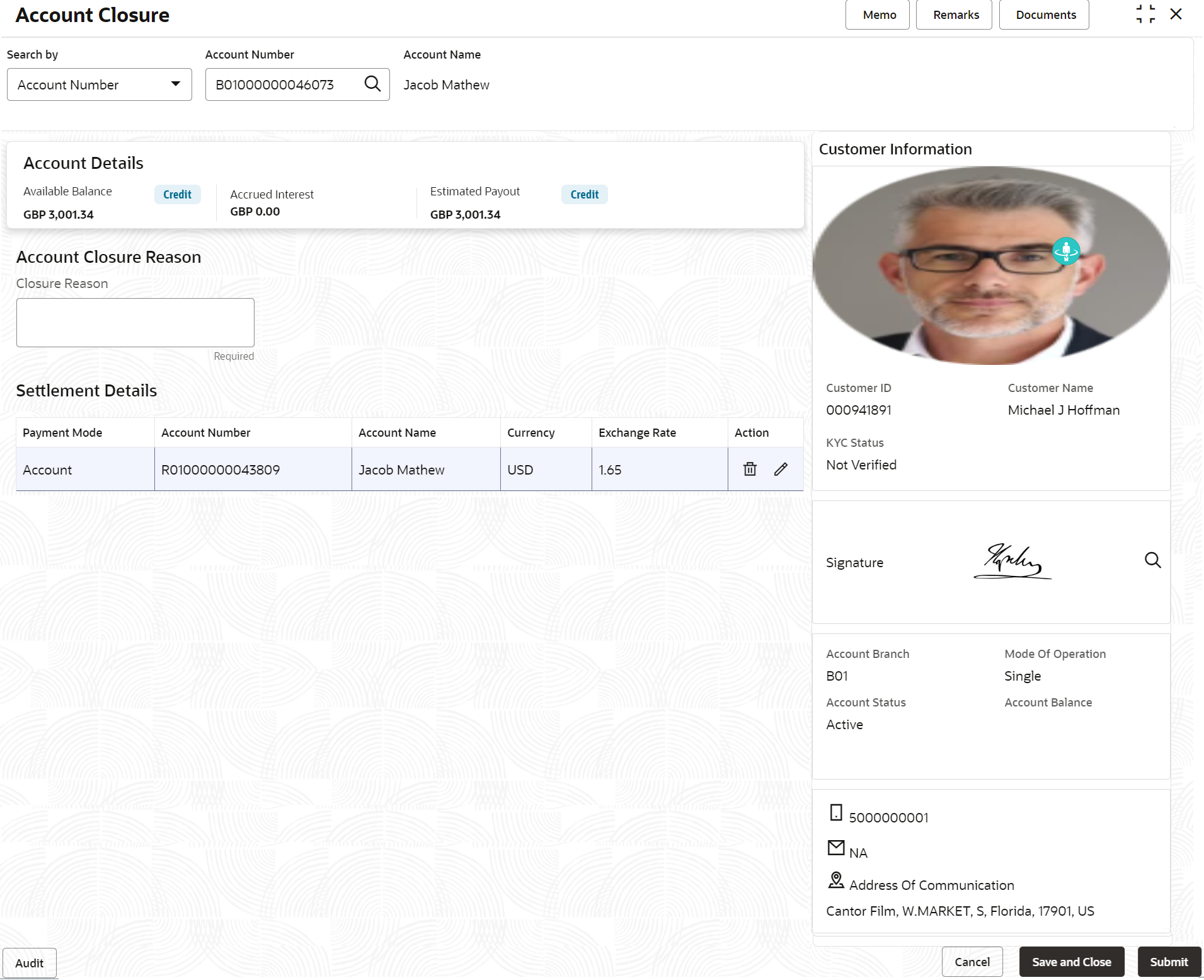Click the Accrued Interest value GBP 0.00
Screen dimensions: 1204x980
point(255,211)
